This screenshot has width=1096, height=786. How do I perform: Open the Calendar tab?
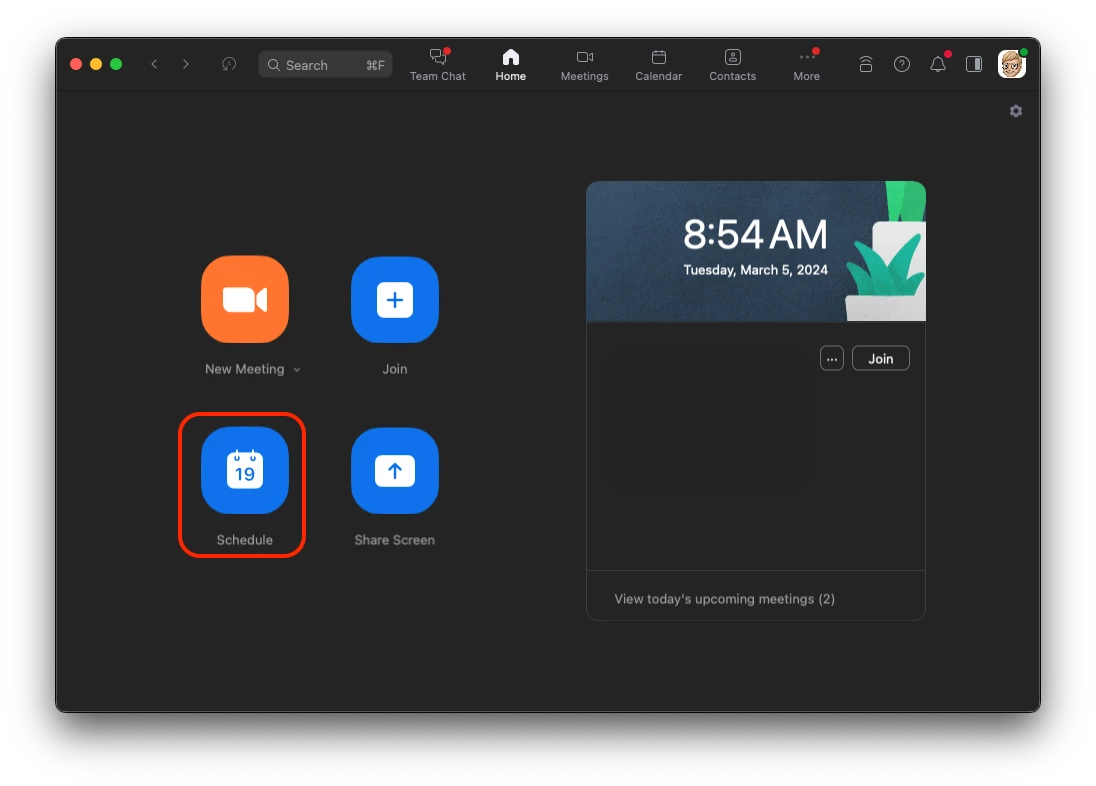[658, 64]
